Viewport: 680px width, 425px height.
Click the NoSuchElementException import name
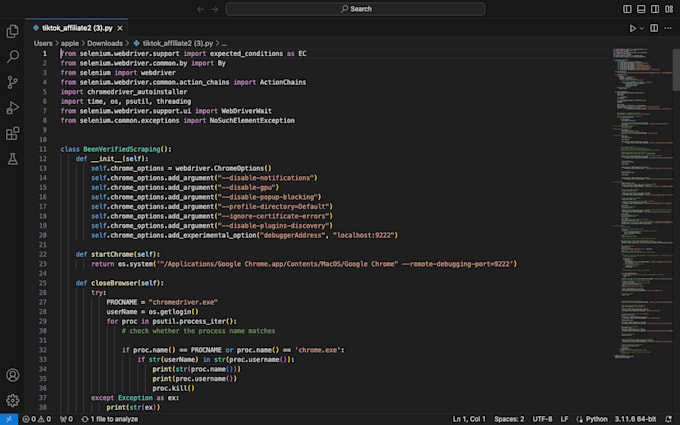(252, 121)
